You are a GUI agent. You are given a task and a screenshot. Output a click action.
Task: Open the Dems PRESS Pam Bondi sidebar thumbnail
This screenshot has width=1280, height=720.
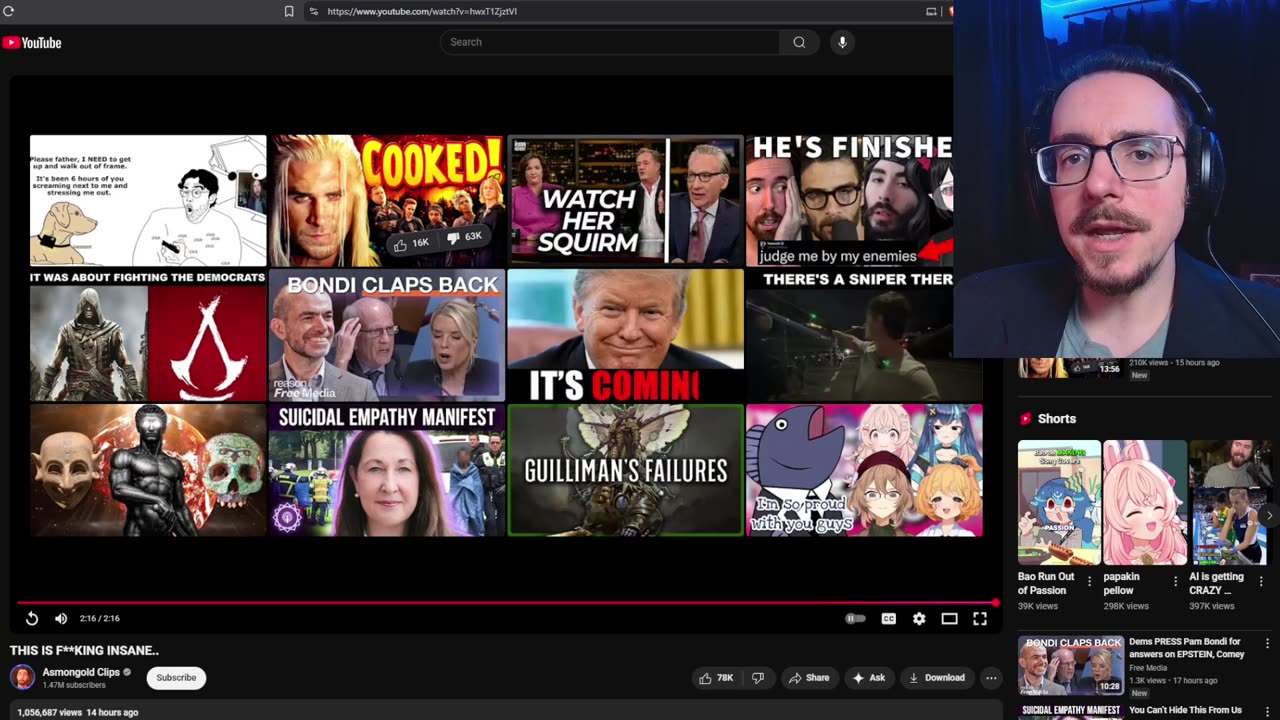[1071, 665]
